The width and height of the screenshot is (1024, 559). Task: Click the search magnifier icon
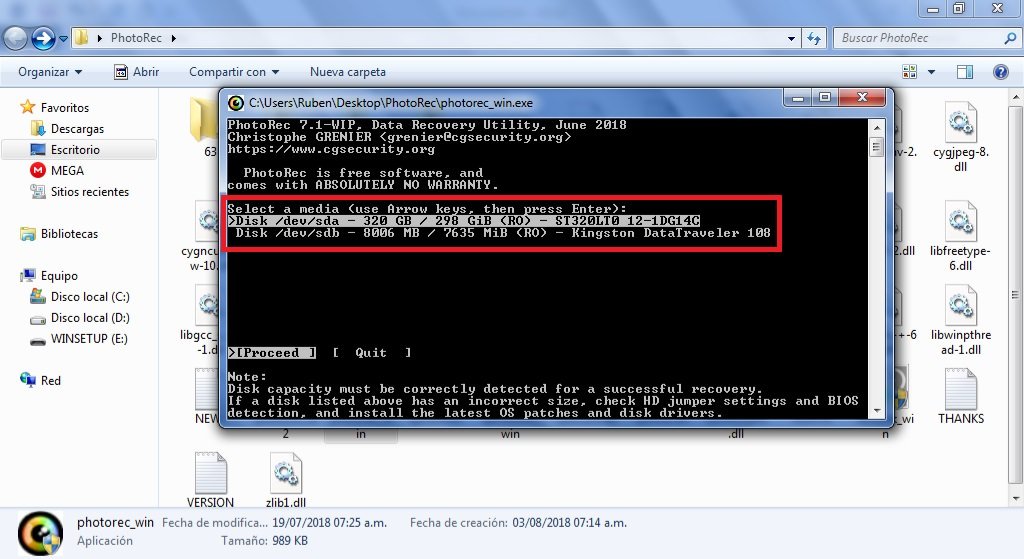point(1010,38)
